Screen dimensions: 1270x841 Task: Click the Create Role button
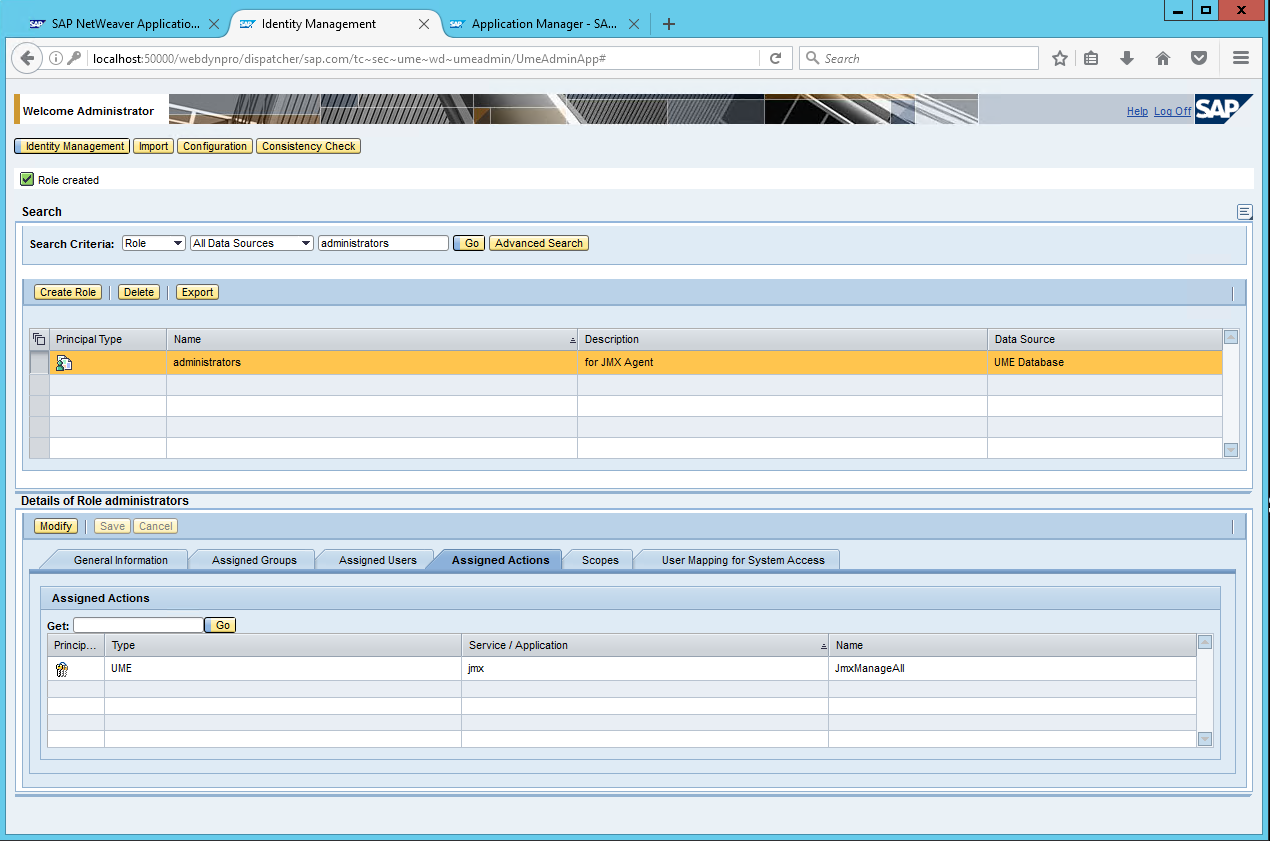(x=68, y=293)
